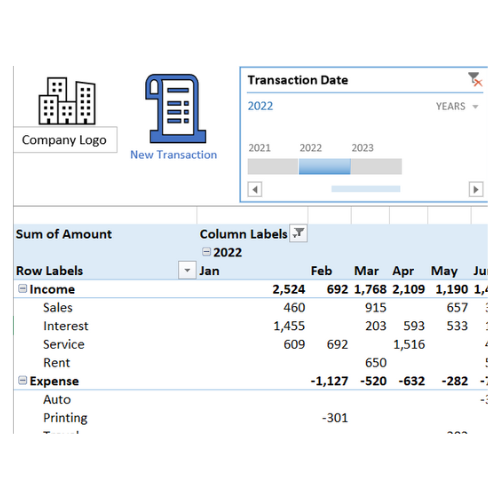The height and width of the screenshot is (500, 500).
Task: Select the Sales row label
Action: [58, 307]
